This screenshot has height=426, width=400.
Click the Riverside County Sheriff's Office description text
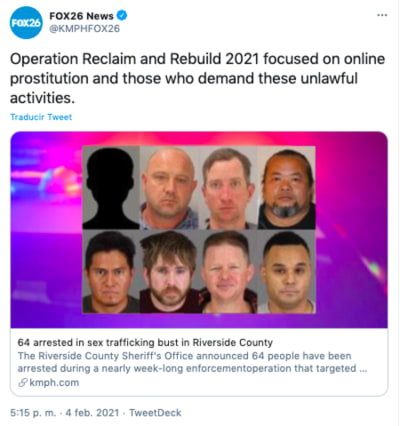192,362
